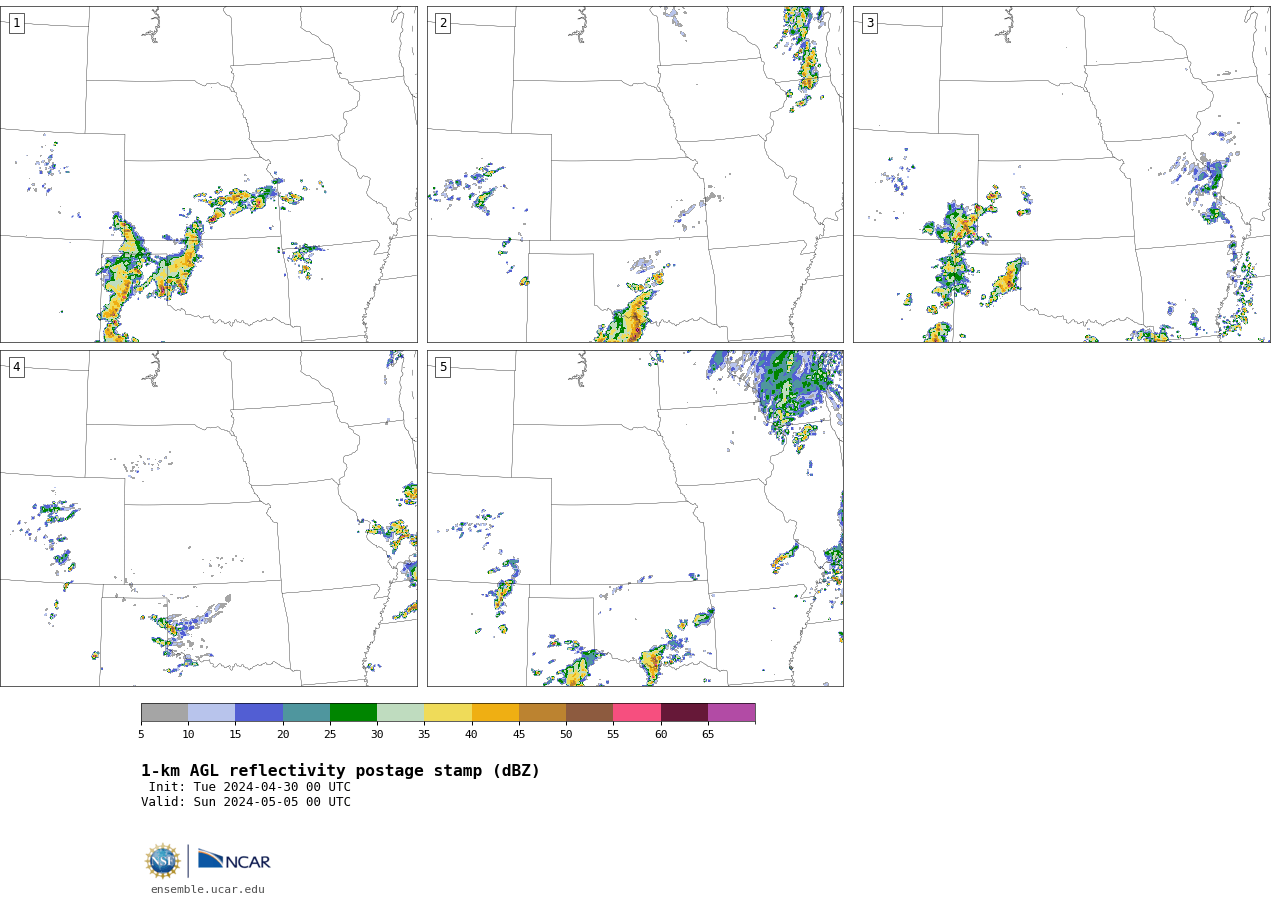The height and width of the screenshot is (901, 1280).
Task: Click the NSF logo icon
Action: [x=163, y=861]
